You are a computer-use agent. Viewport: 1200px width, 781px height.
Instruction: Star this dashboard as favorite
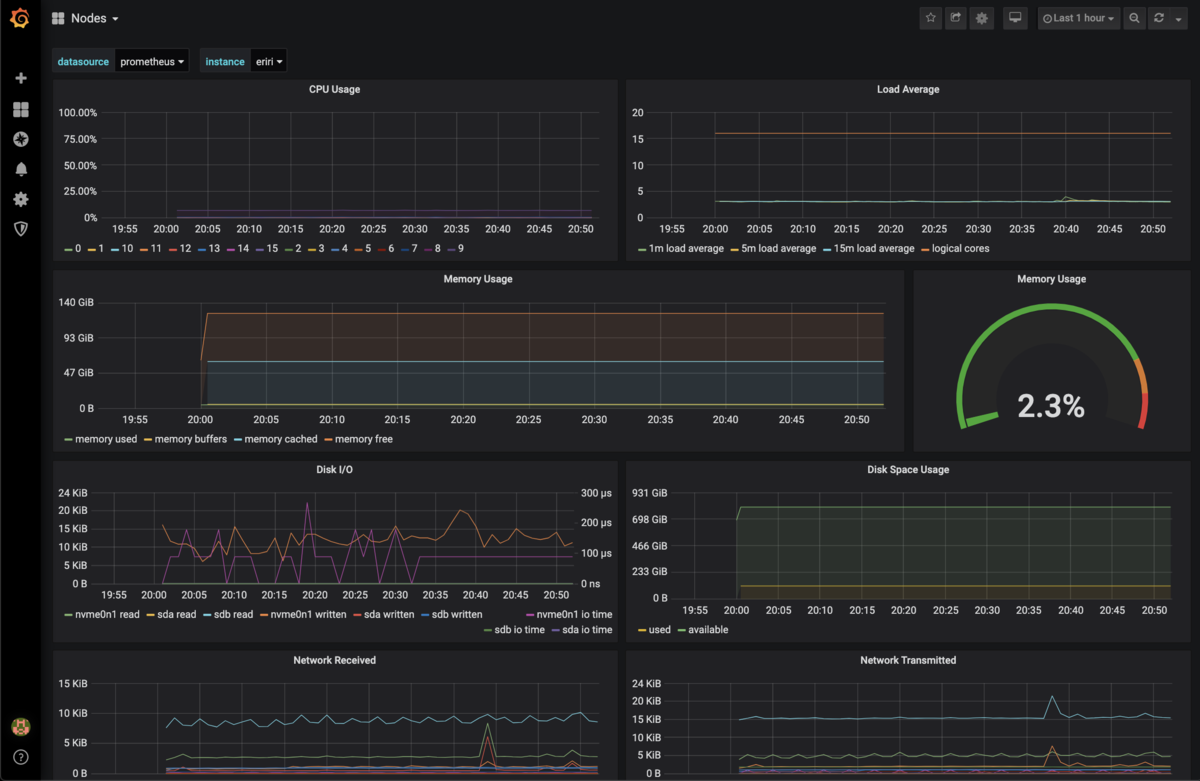pyautogui.click(x=931, y=18)
